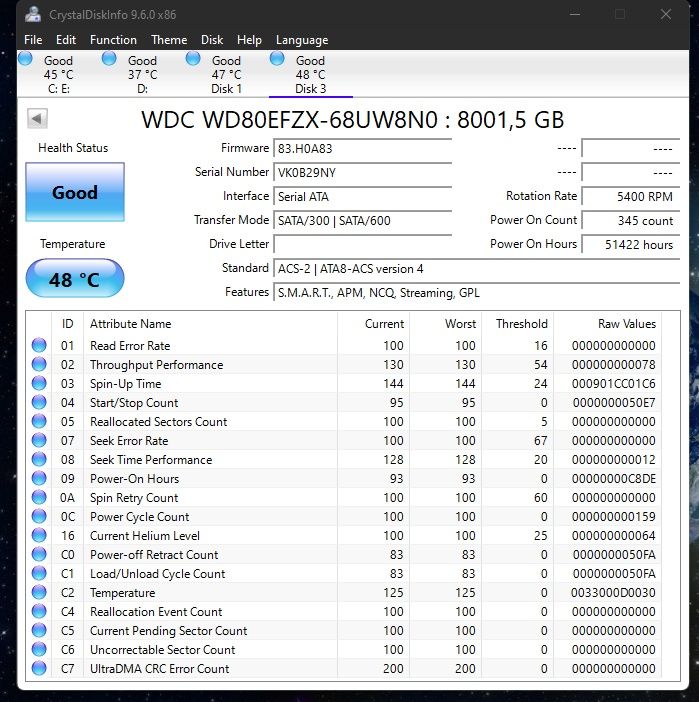Click the empty Drive Letter field
This screenshot has height=702, width=699.
(362, 244)
